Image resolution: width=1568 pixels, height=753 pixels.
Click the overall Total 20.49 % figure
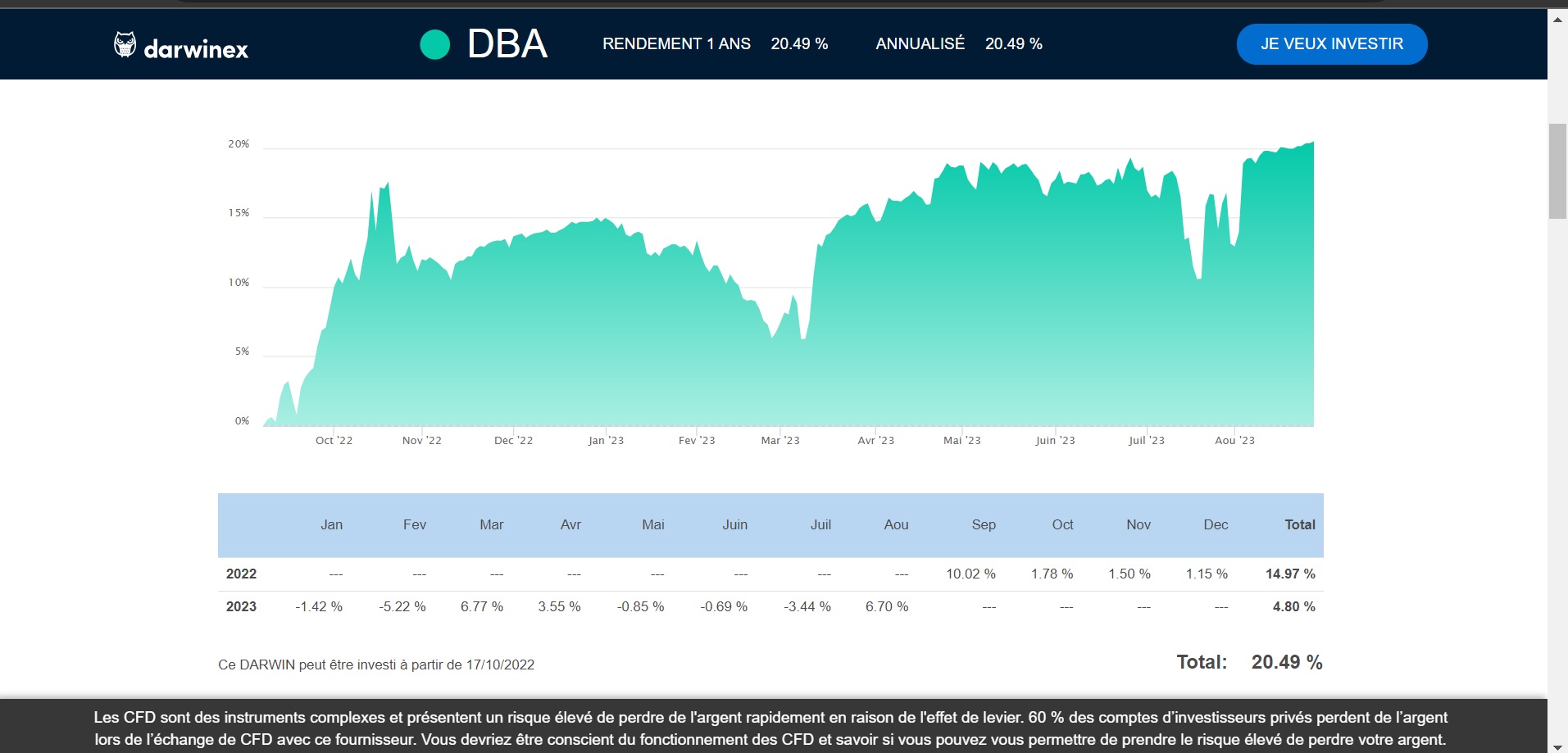click(x=1287, y=662)
